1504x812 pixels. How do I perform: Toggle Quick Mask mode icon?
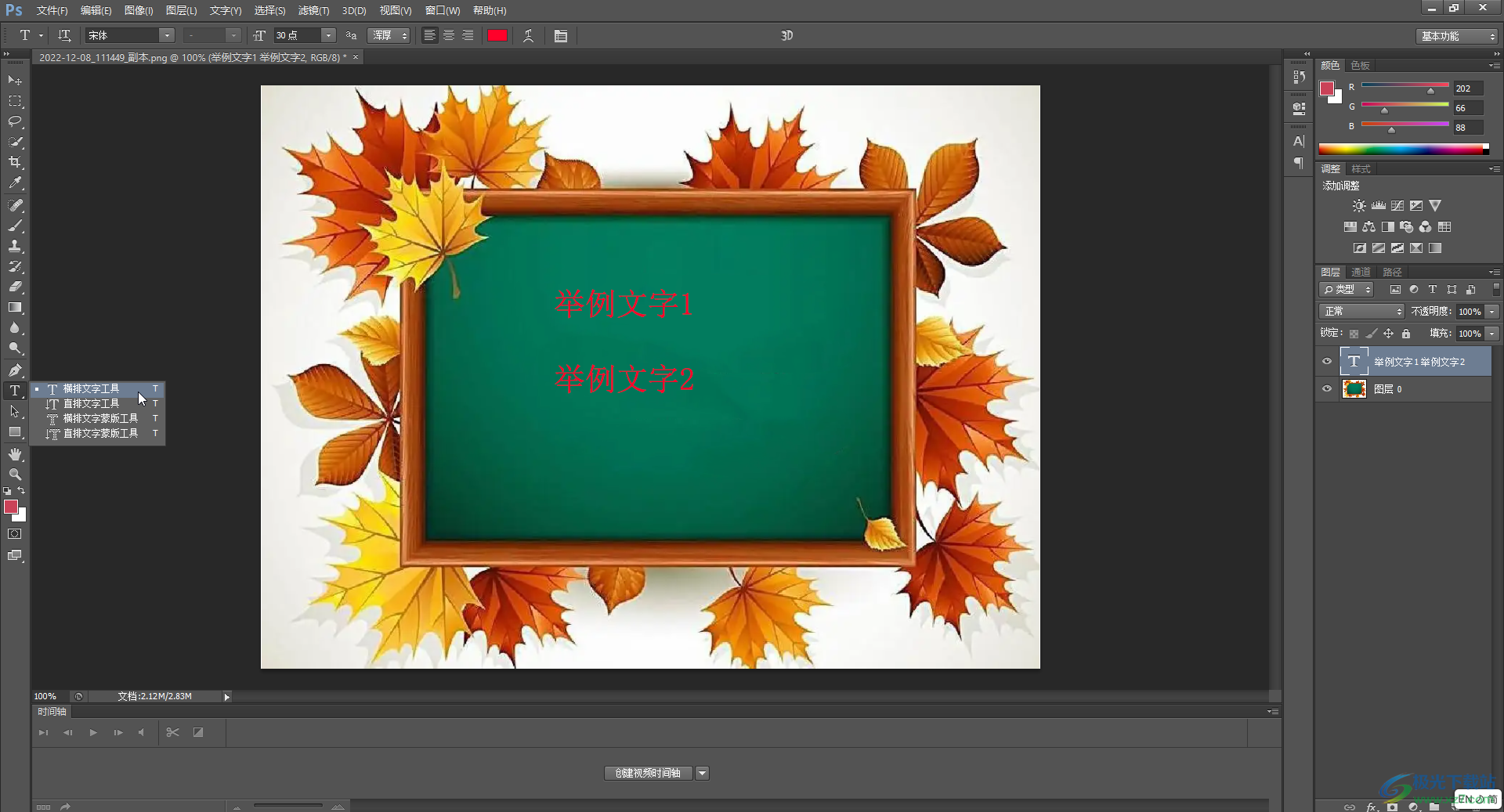click(15, 534)
